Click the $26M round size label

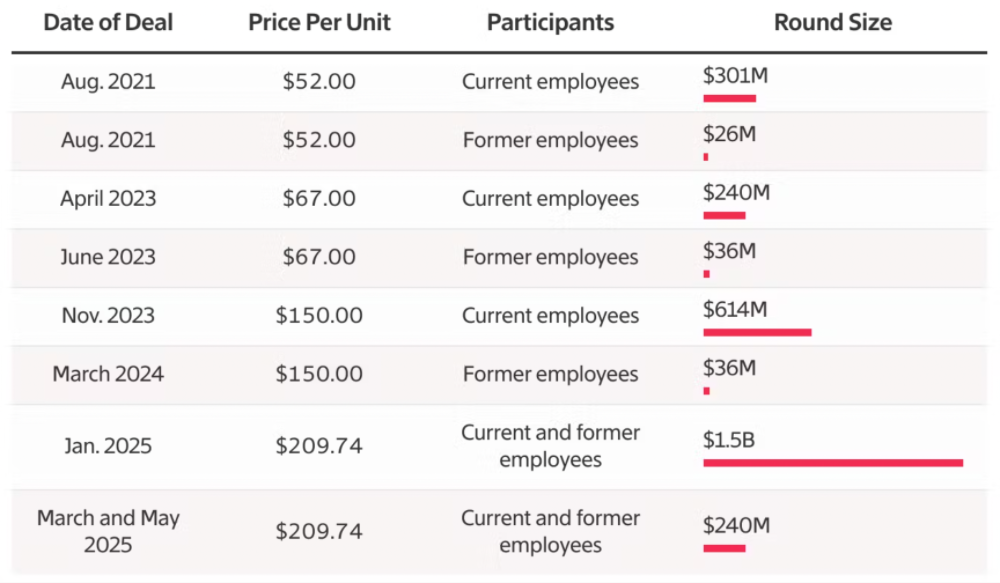pyautogui.click(x=729, y=133)
